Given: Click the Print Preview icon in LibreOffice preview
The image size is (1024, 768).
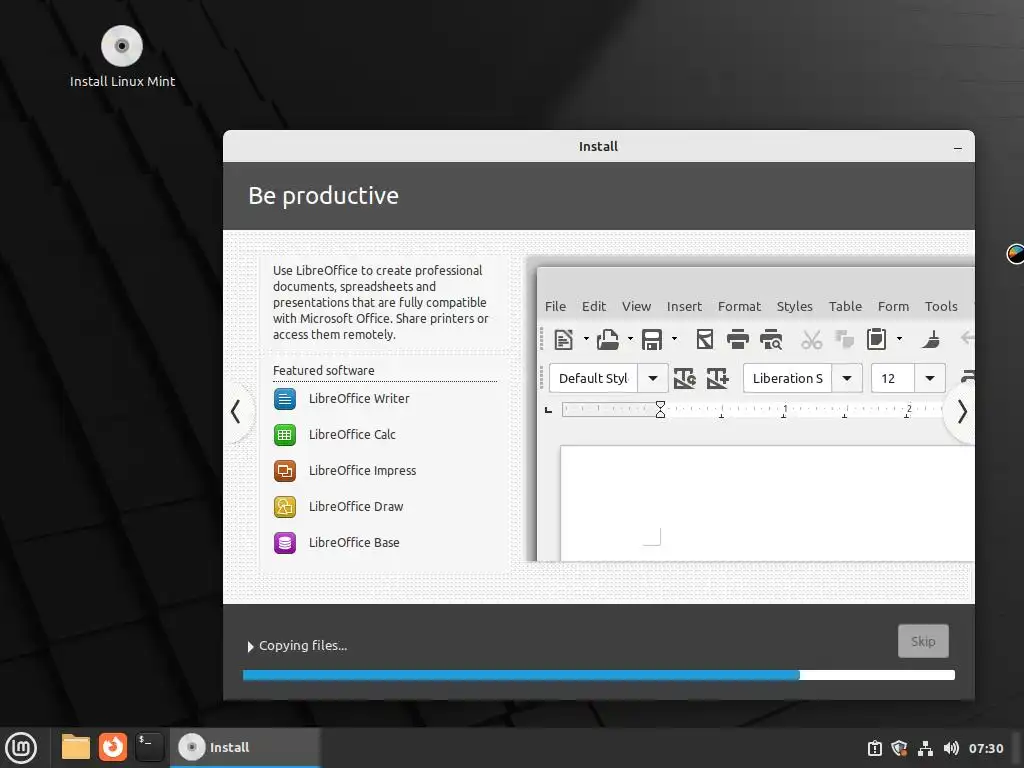Looking at the screenshot, I should 771,340.
